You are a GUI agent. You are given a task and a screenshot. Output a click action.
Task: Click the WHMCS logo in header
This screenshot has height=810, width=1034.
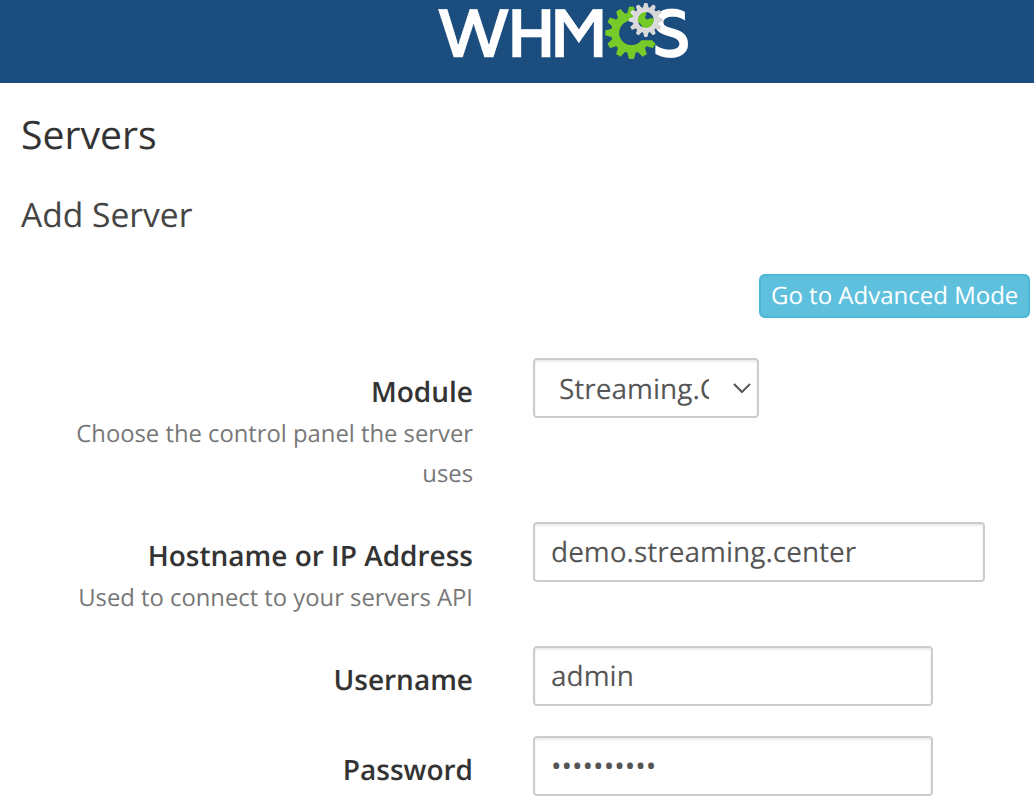(563, 32)
